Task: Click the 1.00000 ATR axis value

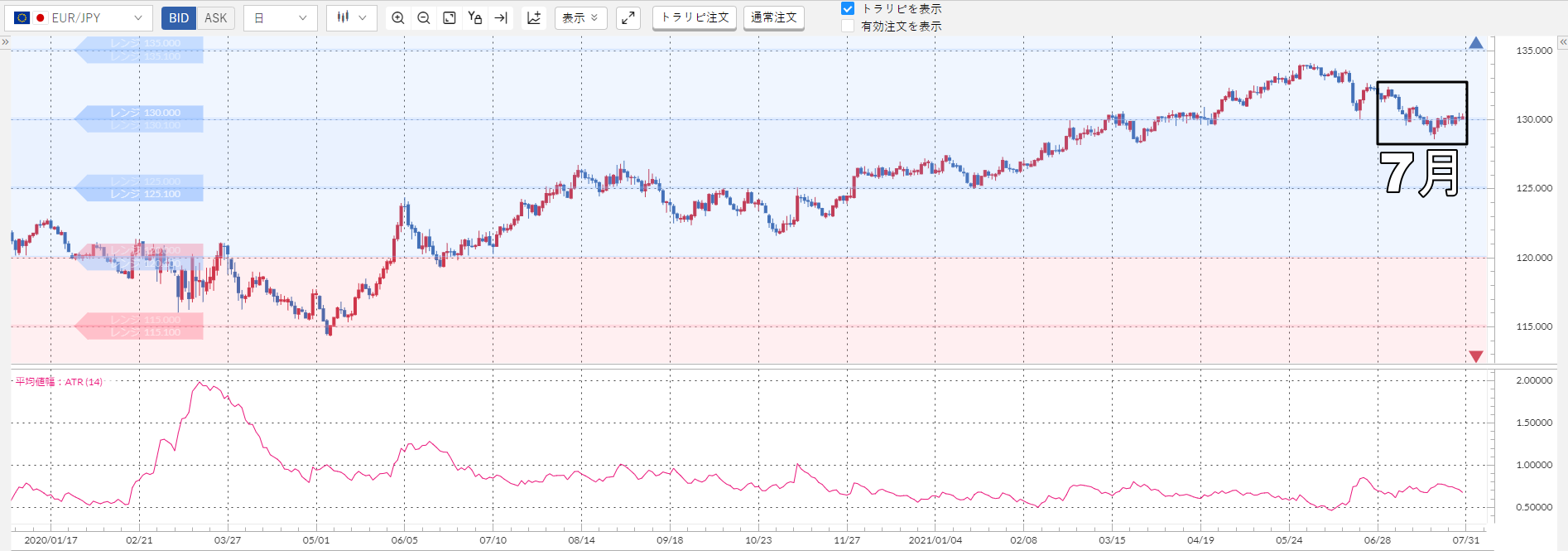Action: (1534, 465)
